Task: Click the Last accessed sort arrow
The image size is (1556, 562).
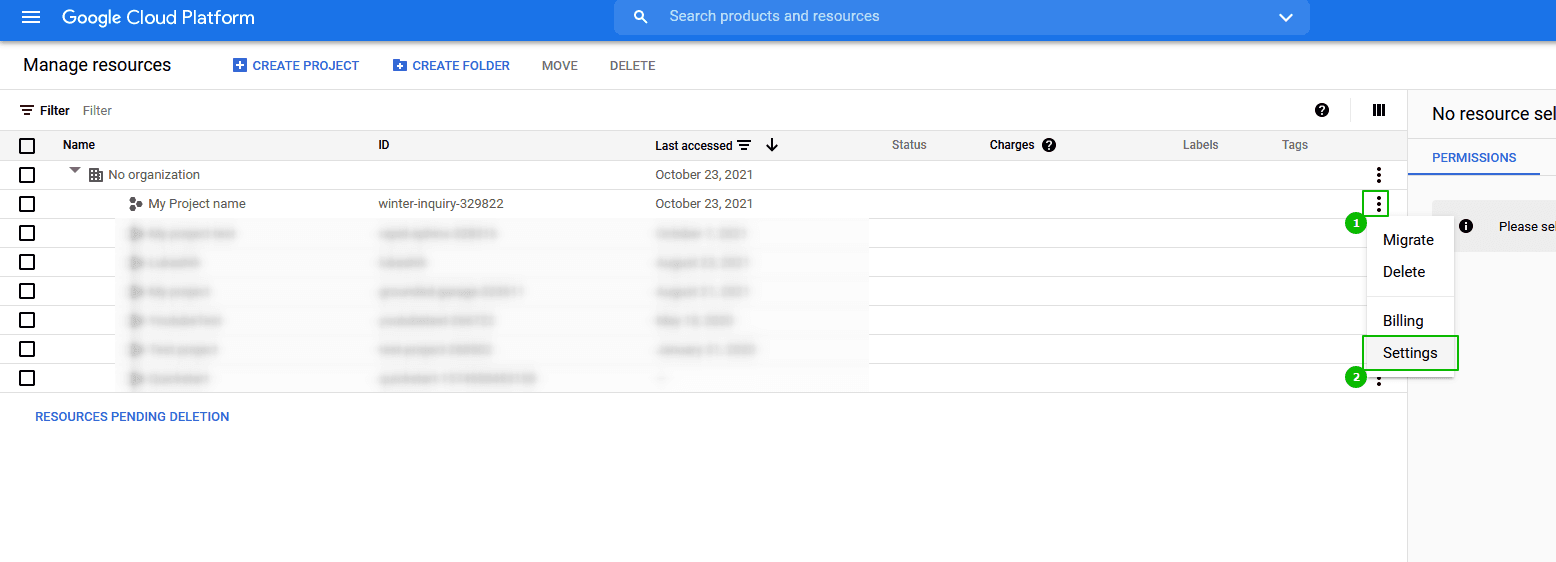Action: [x=771, y=145]
